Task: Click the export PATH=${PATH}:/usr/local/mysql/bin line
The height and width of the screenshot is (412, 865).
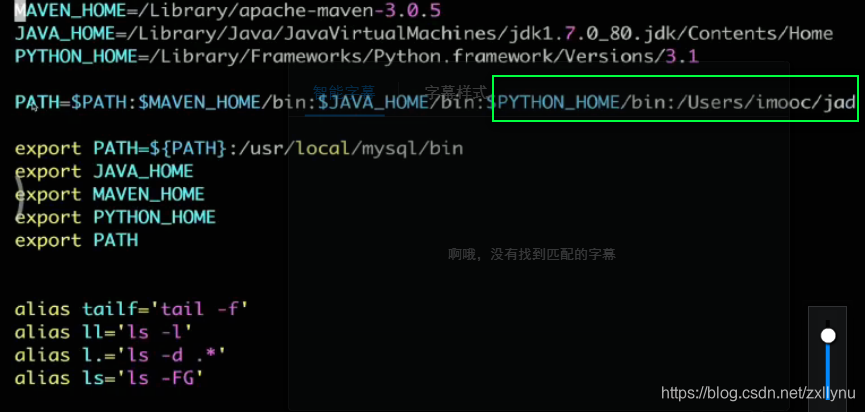Action: point(239,149)
